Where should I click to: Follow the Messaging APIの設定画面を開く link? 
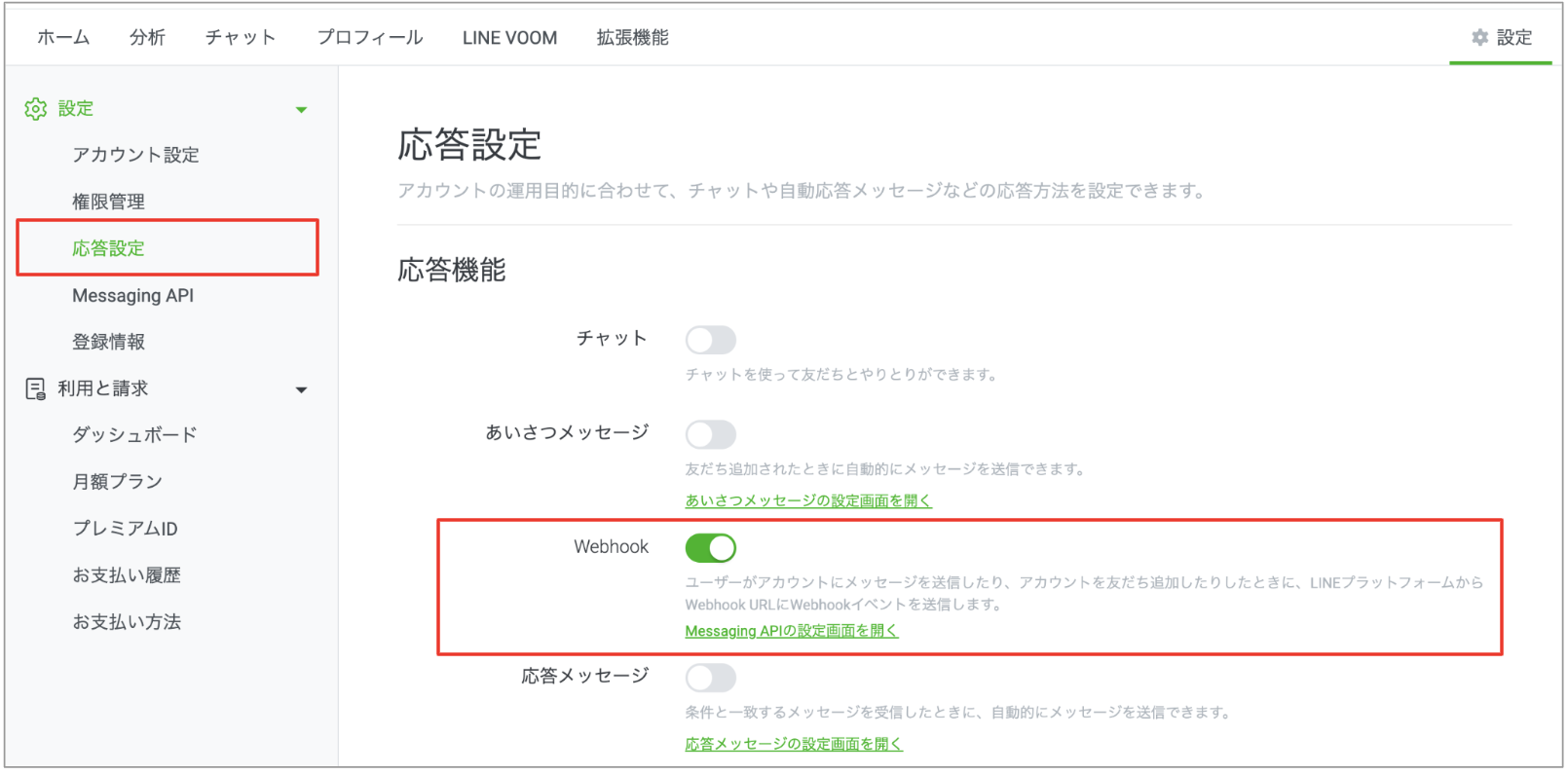pyautogui.click(x=791, y=631)
